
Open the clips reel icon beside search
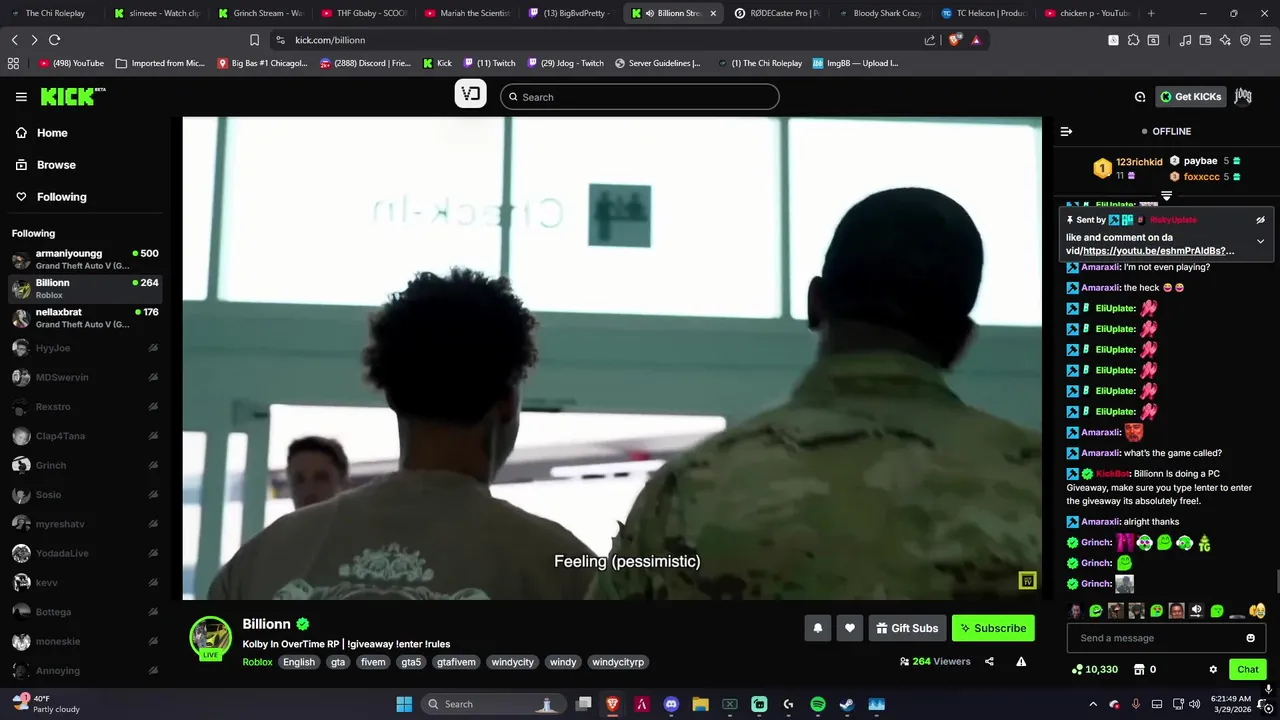click(471, 94)
